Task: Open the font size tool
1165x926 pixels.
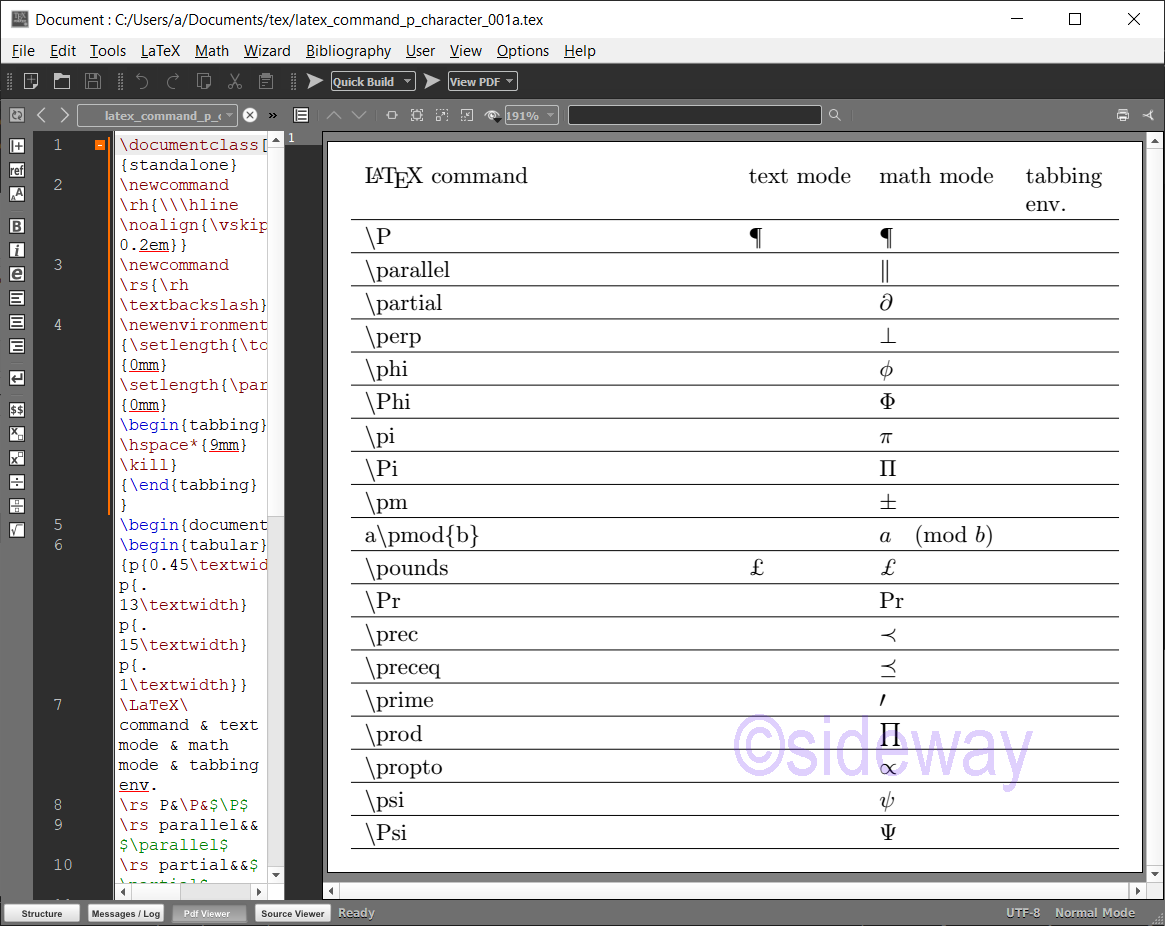Action: pos(17,194)
